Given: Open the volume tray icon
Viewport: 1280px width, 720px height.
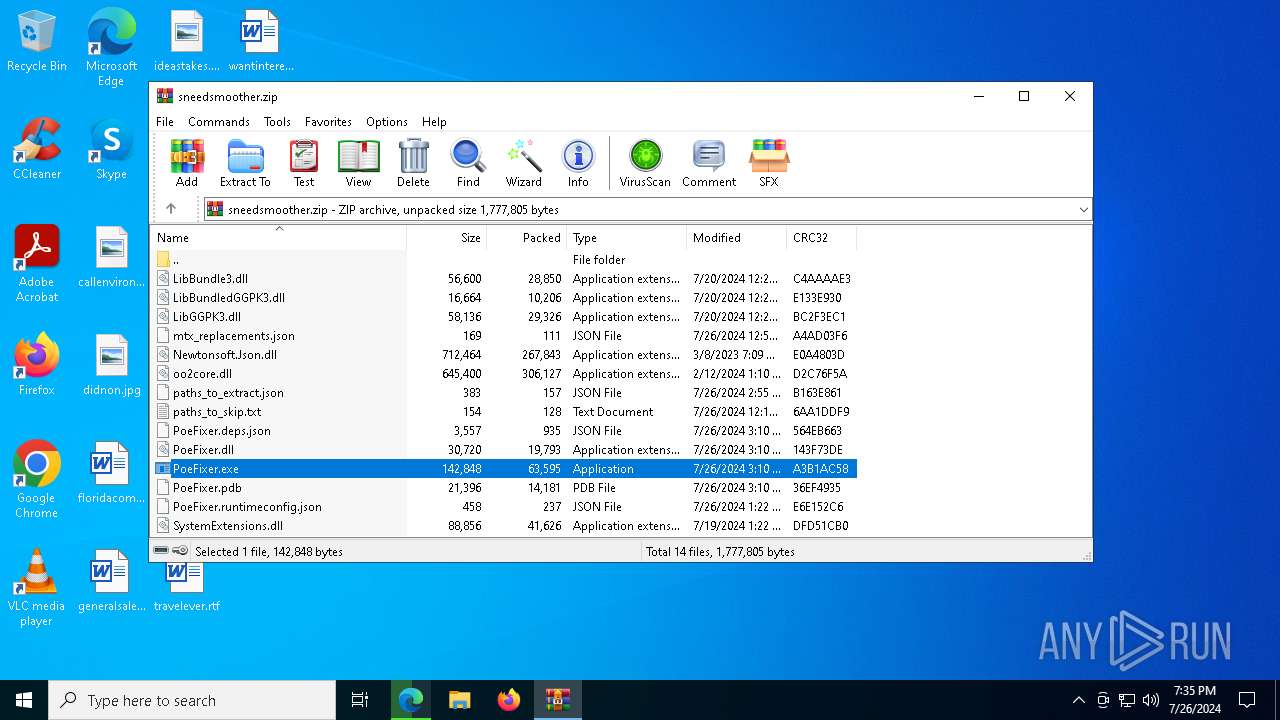Looking at the screenshot, I should (x=1151, y=700).
